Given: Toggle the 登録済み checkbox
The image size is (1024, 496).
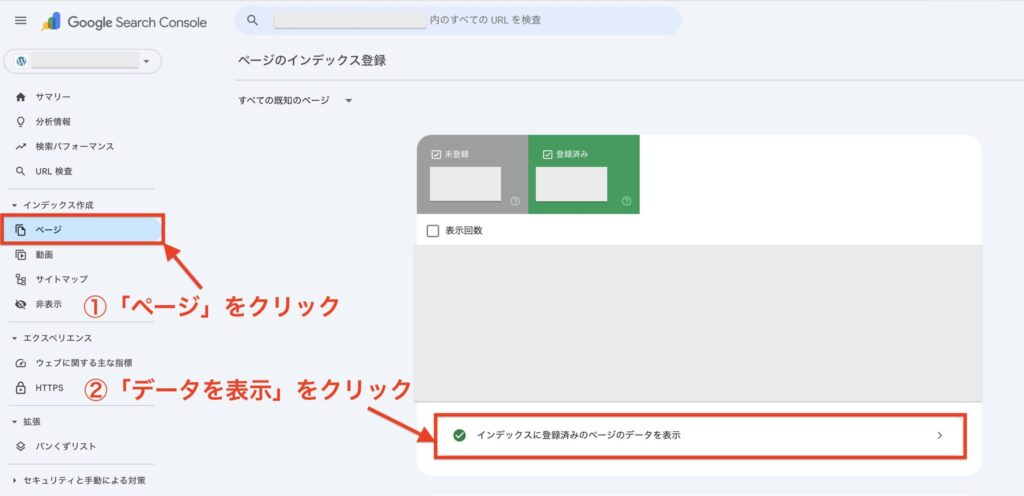Looking at the screenshot, I should click(x=547, y=155).
